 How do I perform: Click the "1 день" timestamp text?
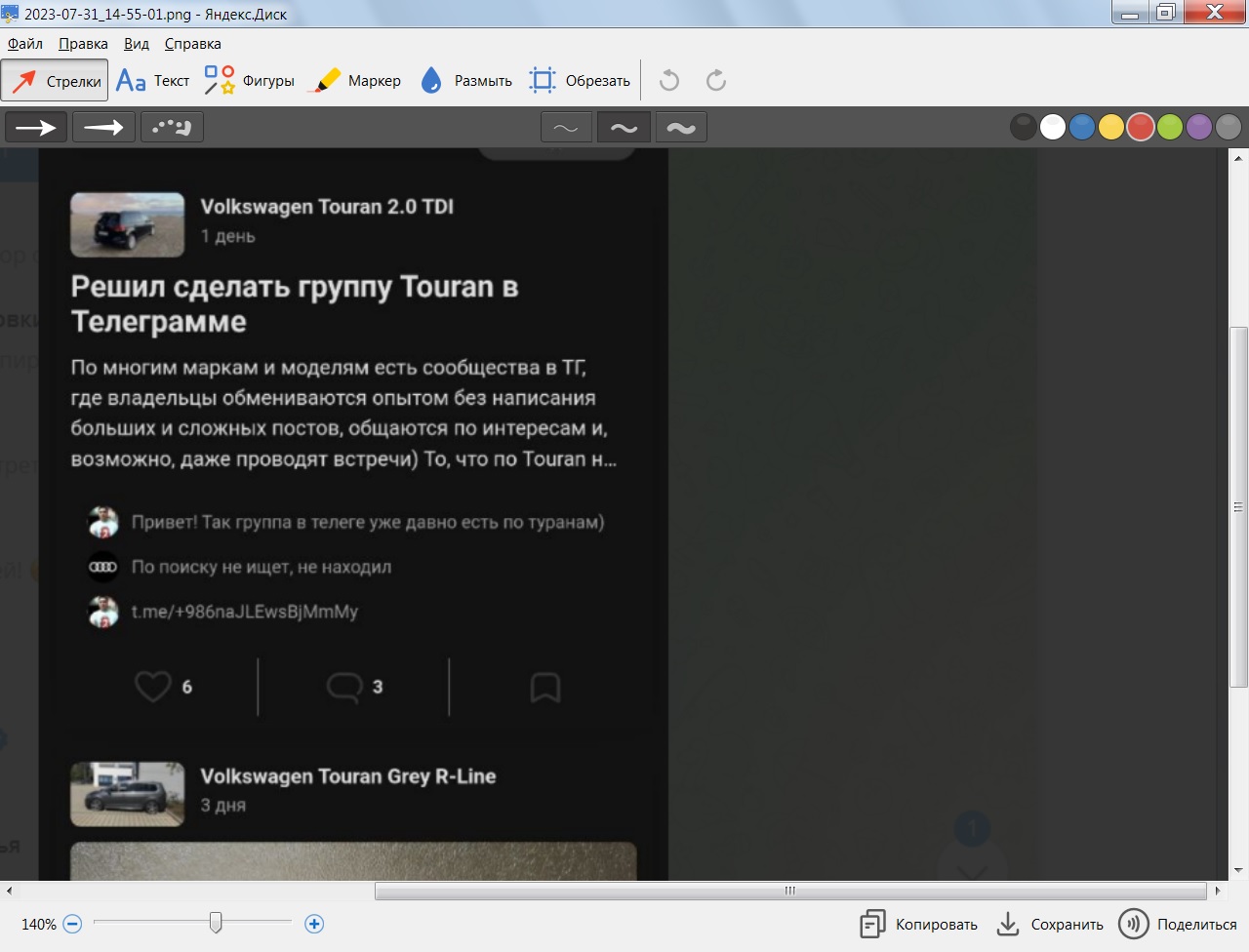pyautogui.click(x=227, y=236)
